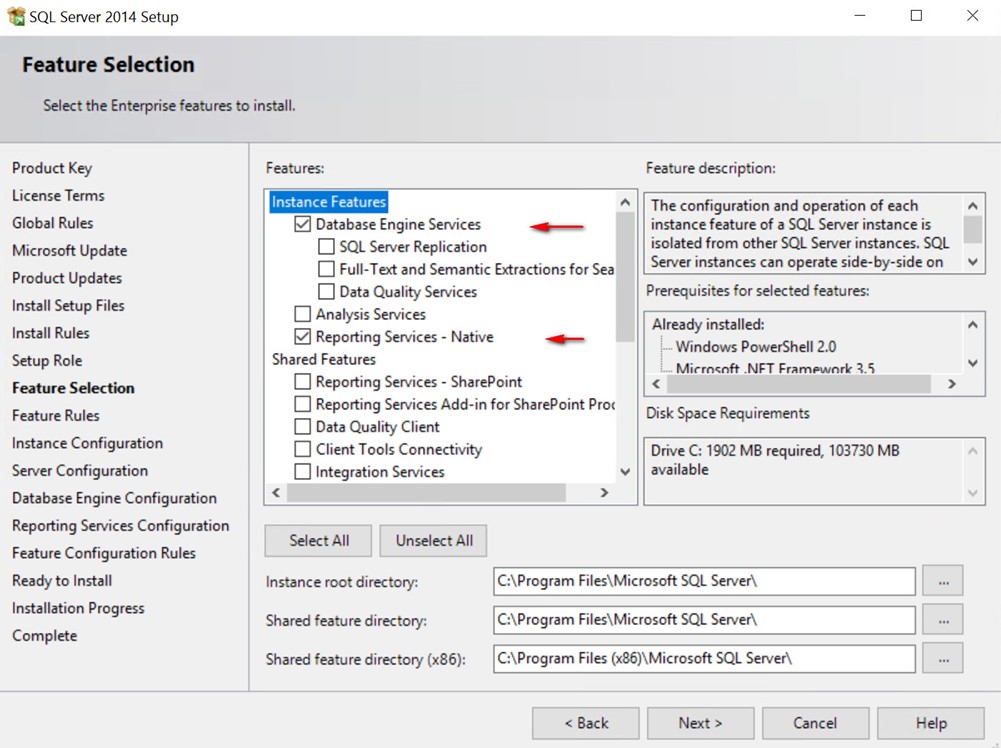
Task: Focus the Shared feature directory (x86) field
Action: click(x=704, y=659)
